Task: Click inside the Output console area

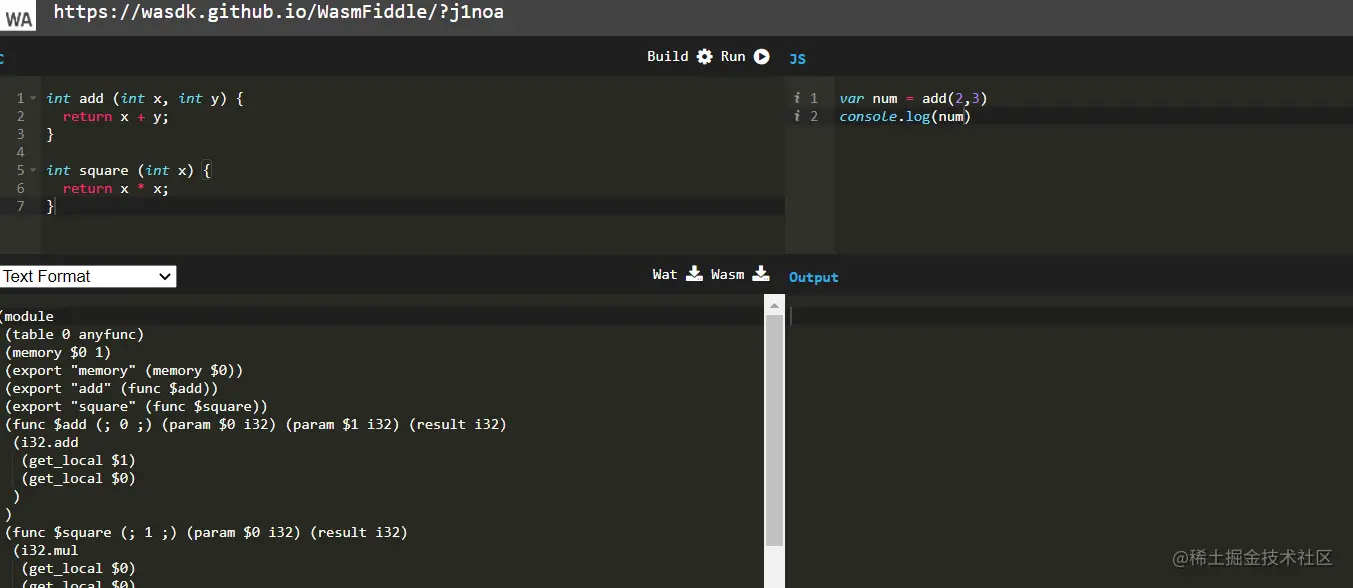Action: pyautogui.click(x=1069, y=440)
